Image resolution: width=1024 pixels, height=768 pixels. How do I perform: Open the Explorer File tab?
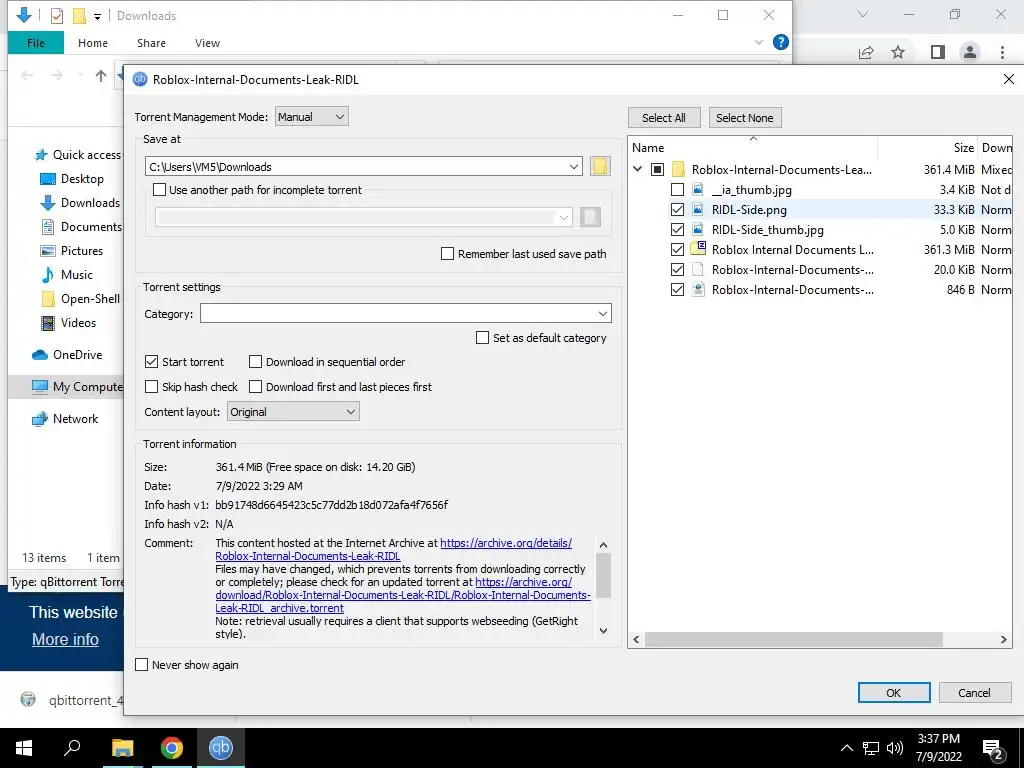coord(36,43)
